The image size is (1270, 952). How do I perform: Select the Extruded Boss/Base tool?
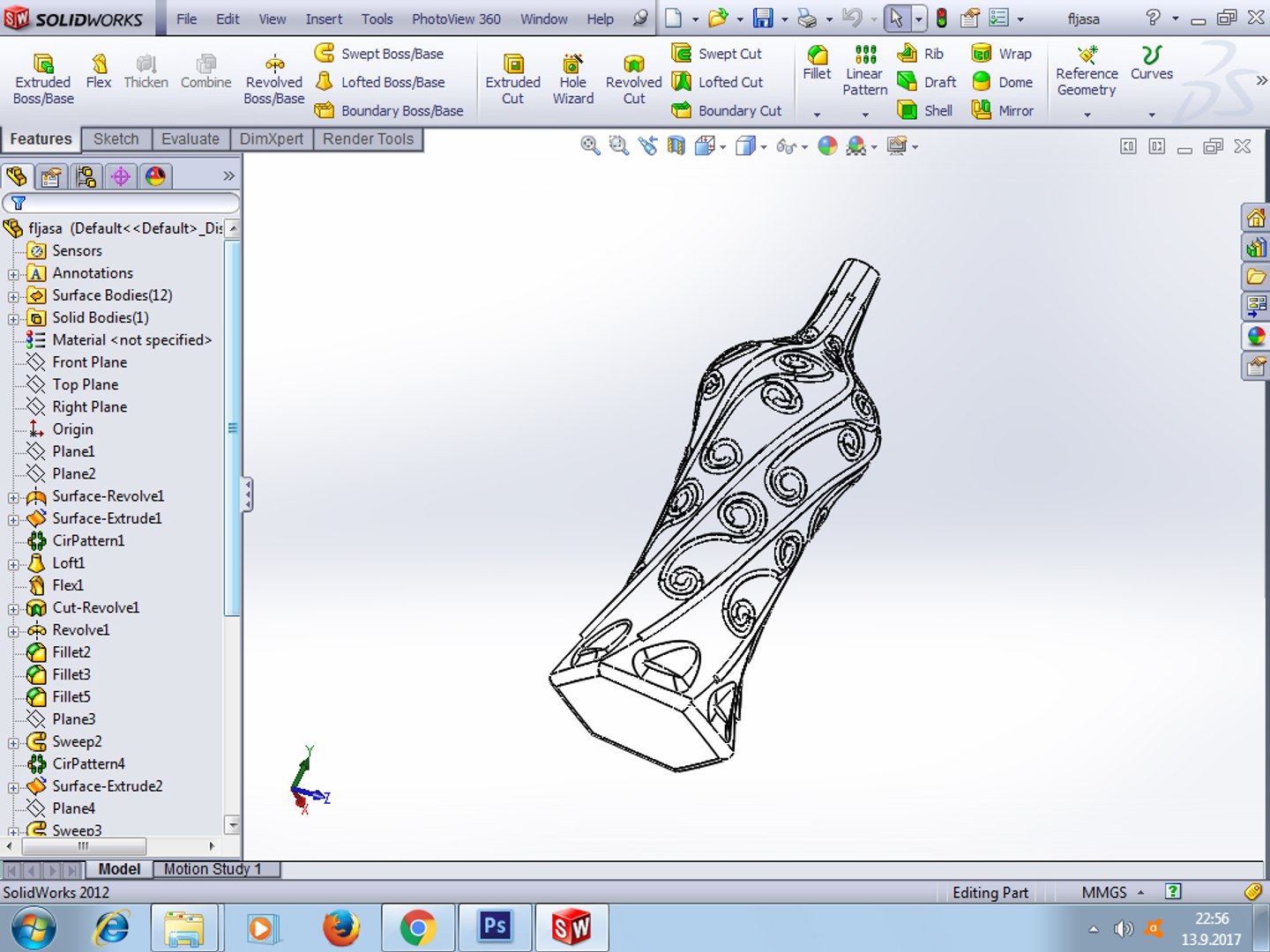coord(43,79)
